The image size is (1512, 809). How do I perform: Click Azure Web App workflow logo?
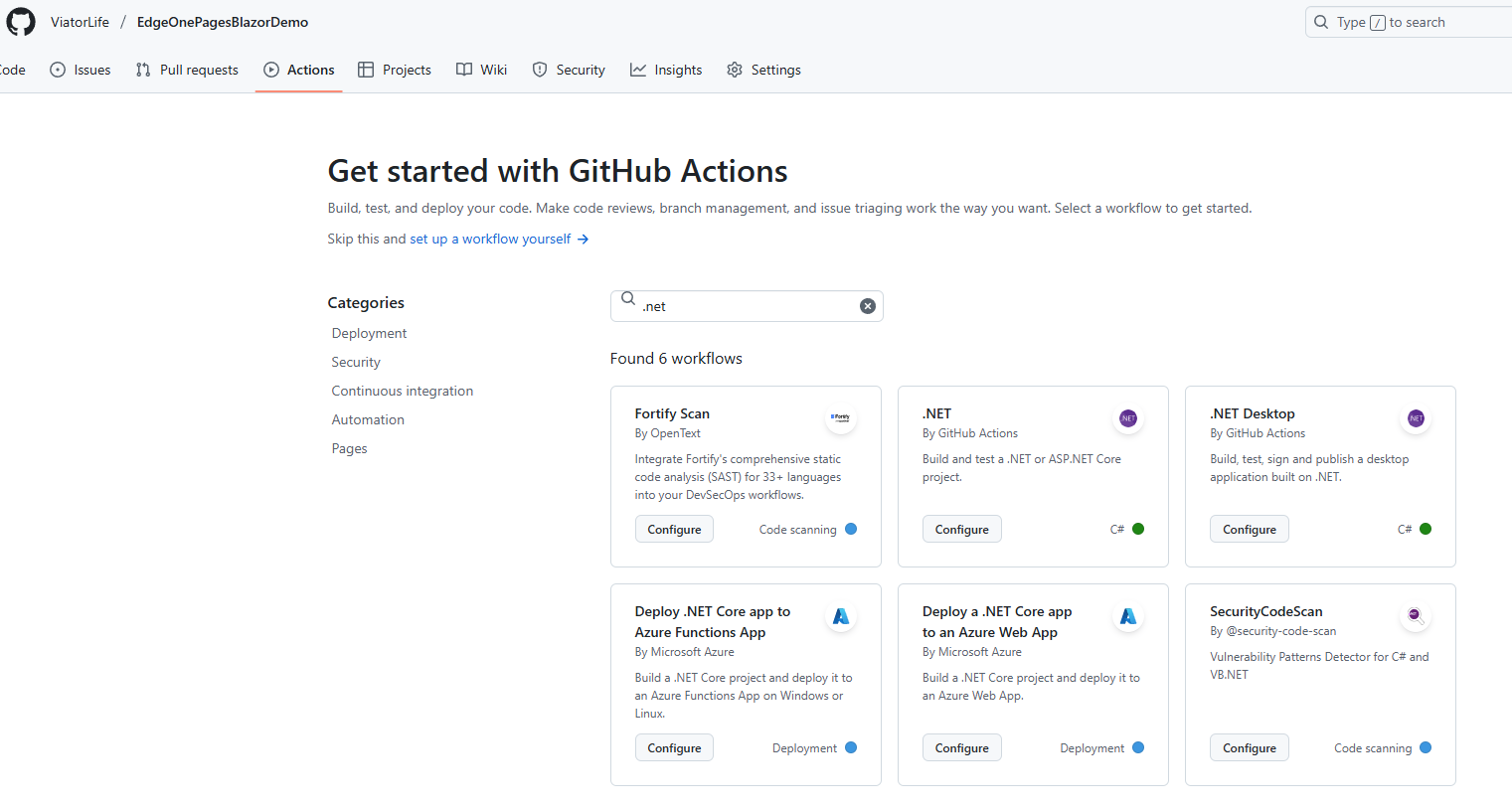pyautogui.click(x=1128, y=616)
